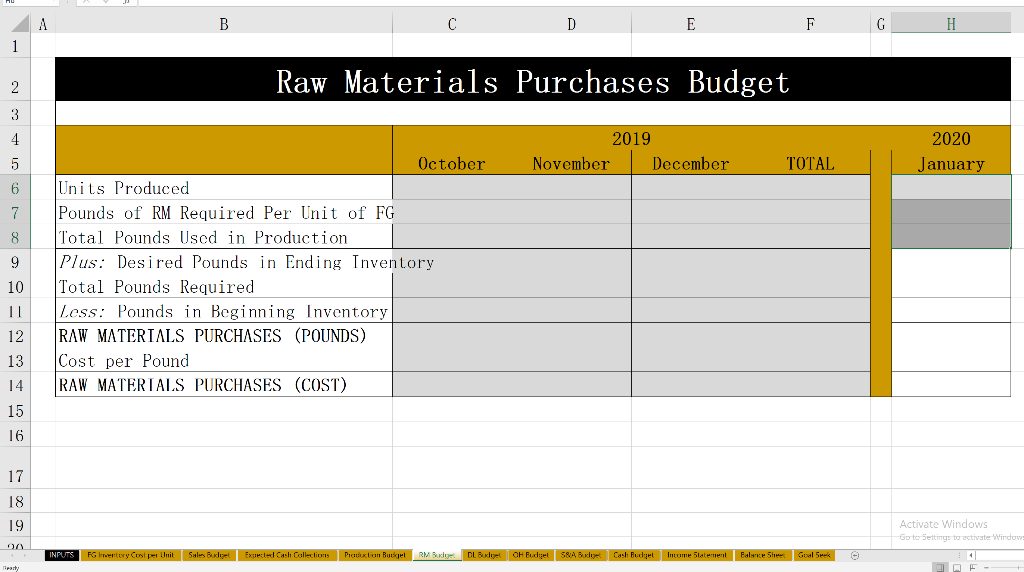The image size is (1024, 572).
Task: Click the Units Produced label cell
Action: click(224, 188)
